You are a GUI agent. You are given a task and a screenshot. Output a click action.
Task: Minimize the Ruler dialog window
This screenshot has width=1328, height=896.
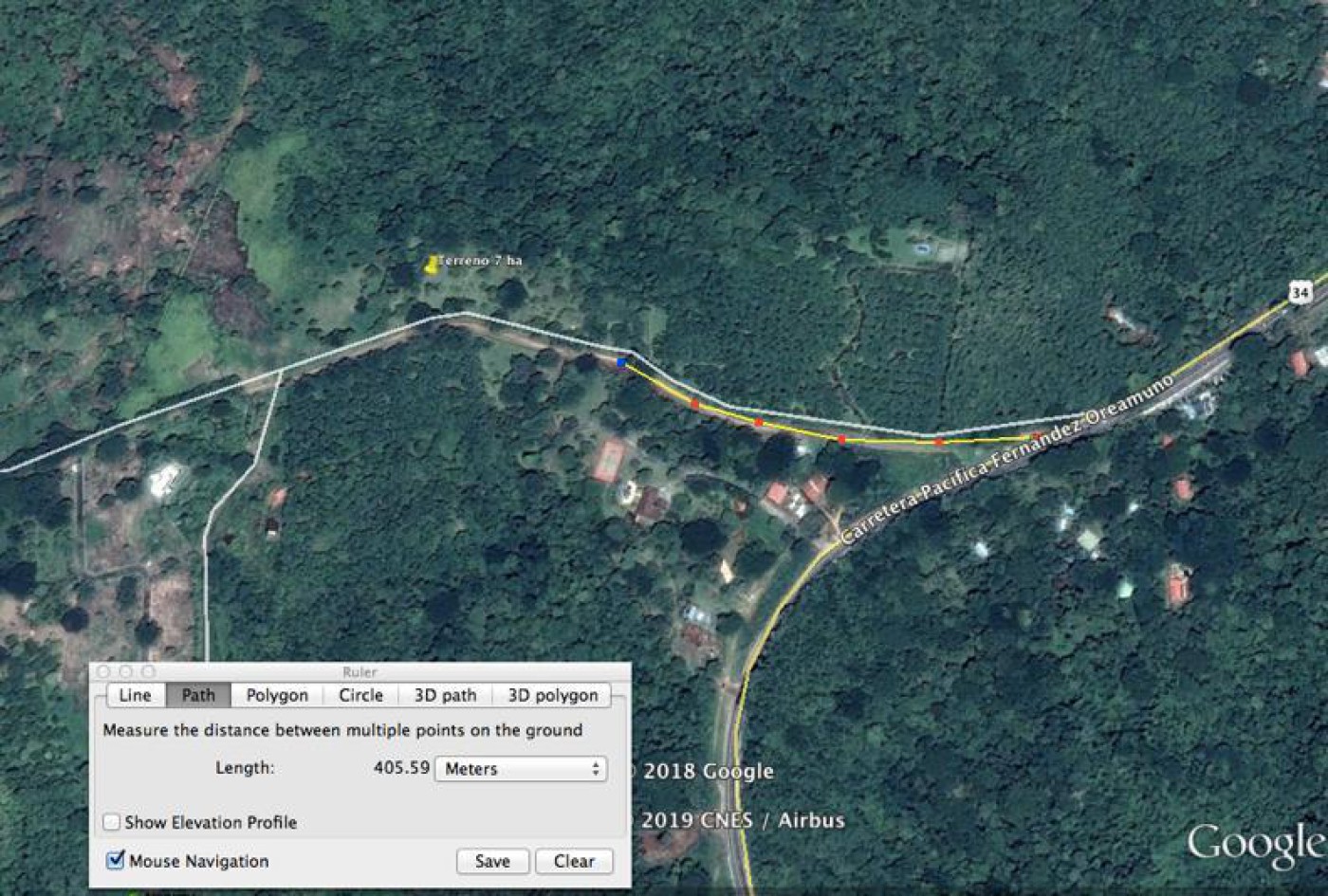126,672
